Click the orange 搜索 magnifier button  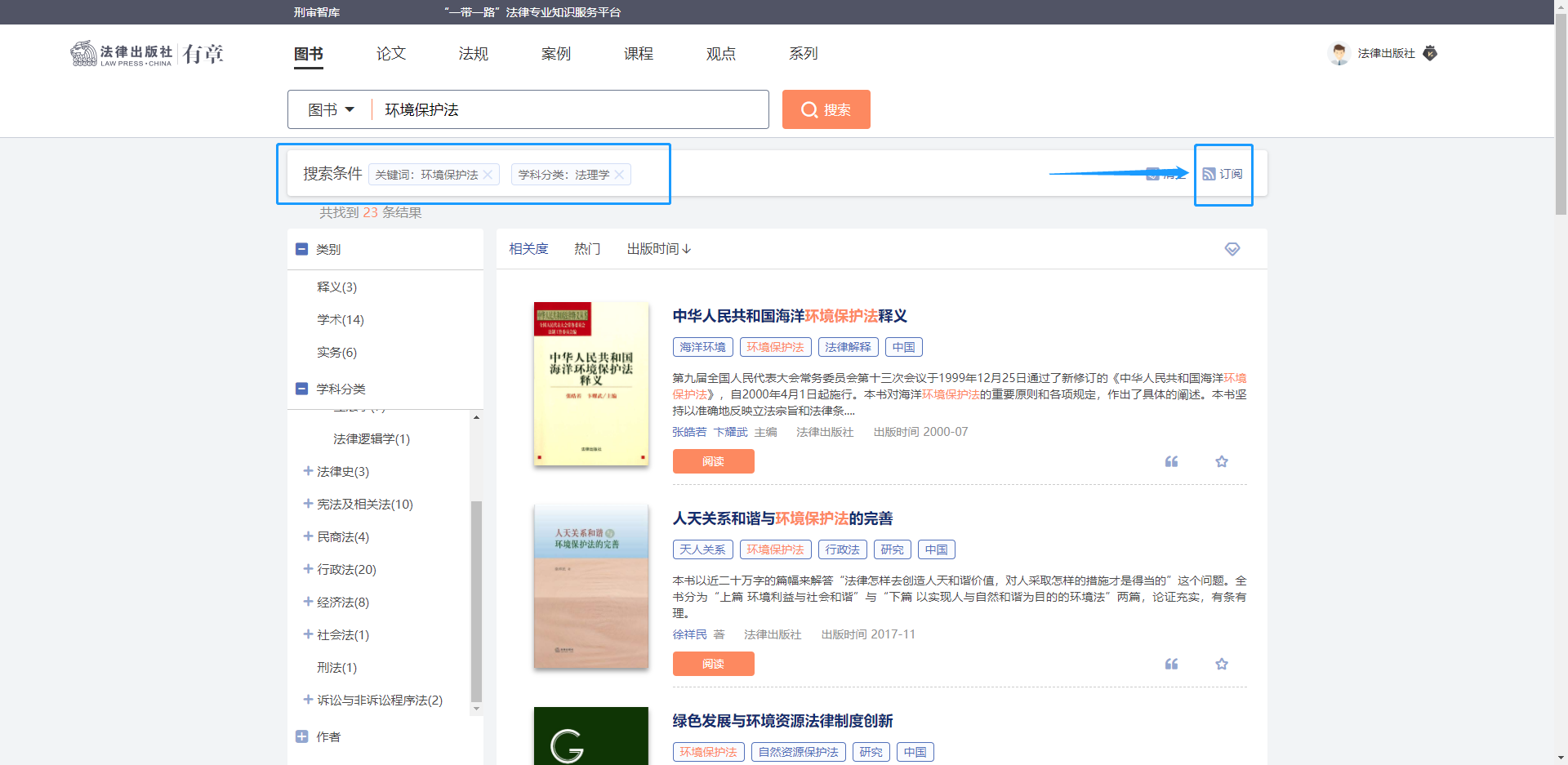point(826,109)
